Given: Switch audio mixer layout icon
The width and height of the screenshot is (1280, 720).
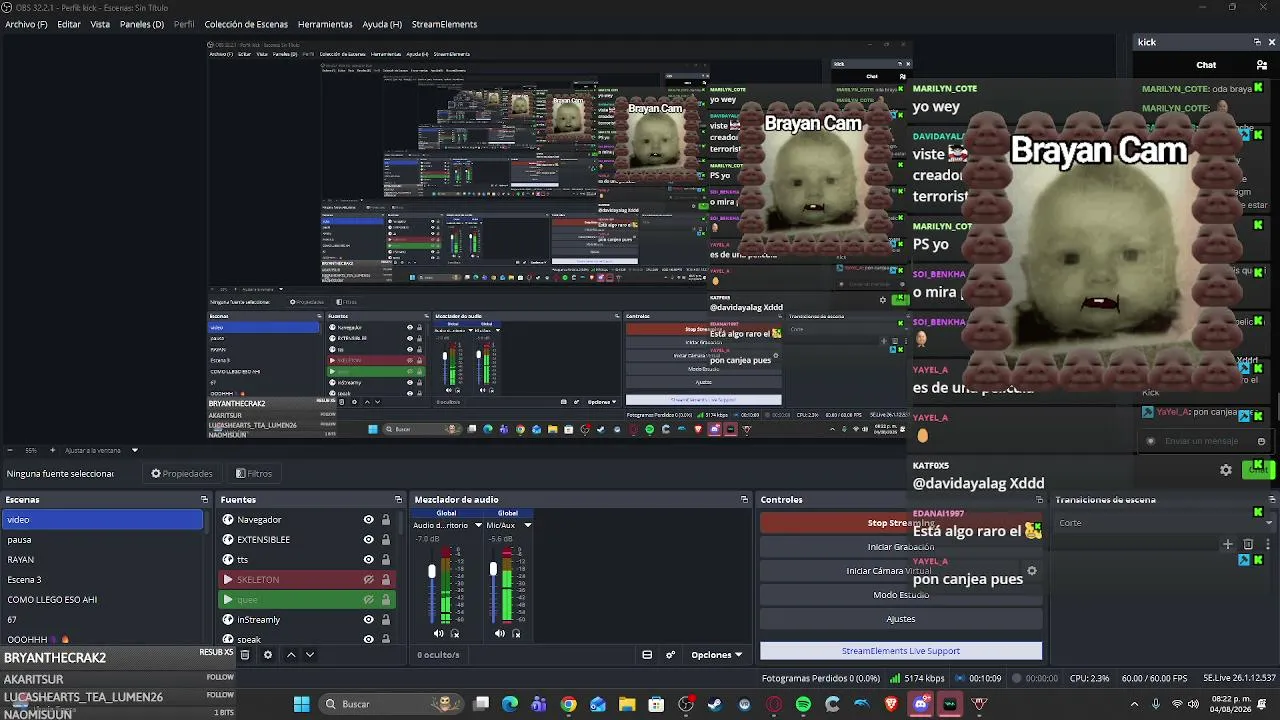Looking at the screenshot, I should (647, 655).
